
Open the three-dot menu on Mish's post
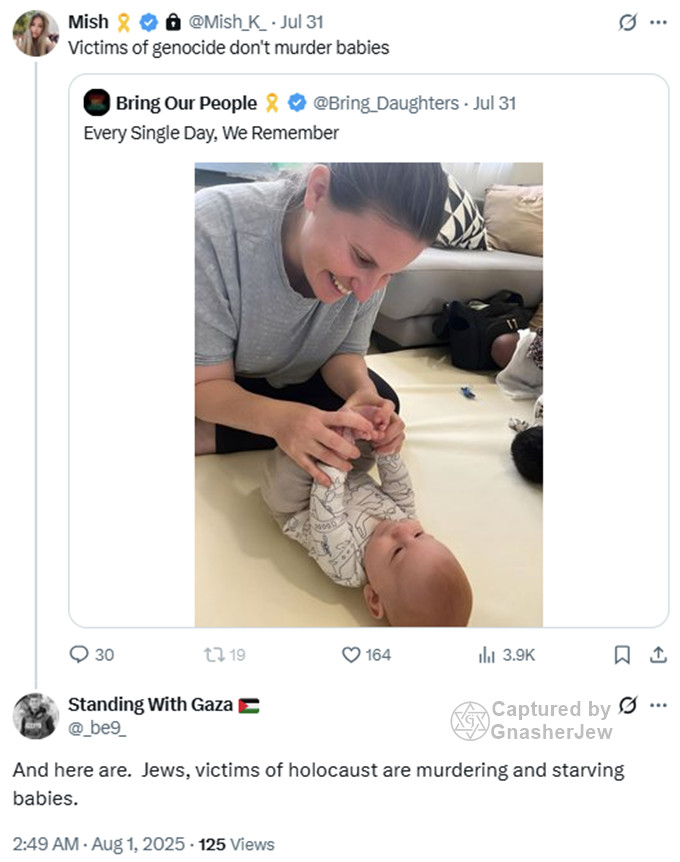[x=657, y=22]
